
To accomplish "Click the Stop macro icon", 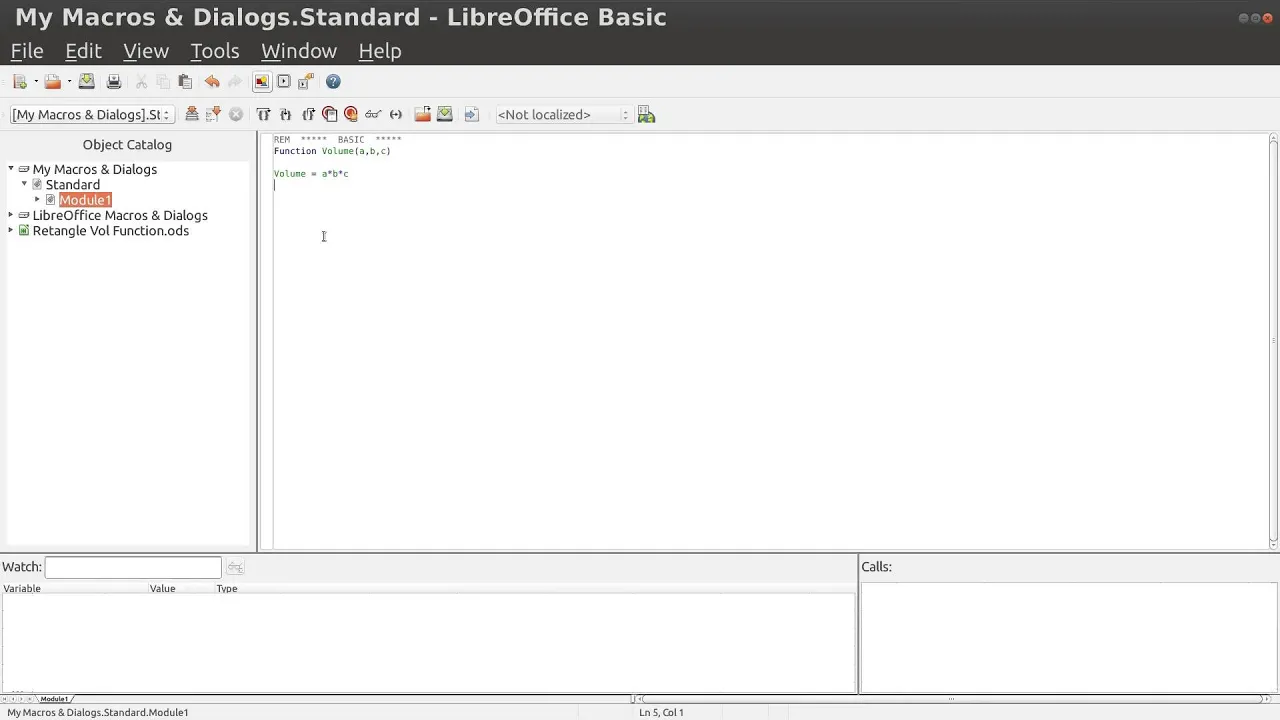I will [236, 115].
